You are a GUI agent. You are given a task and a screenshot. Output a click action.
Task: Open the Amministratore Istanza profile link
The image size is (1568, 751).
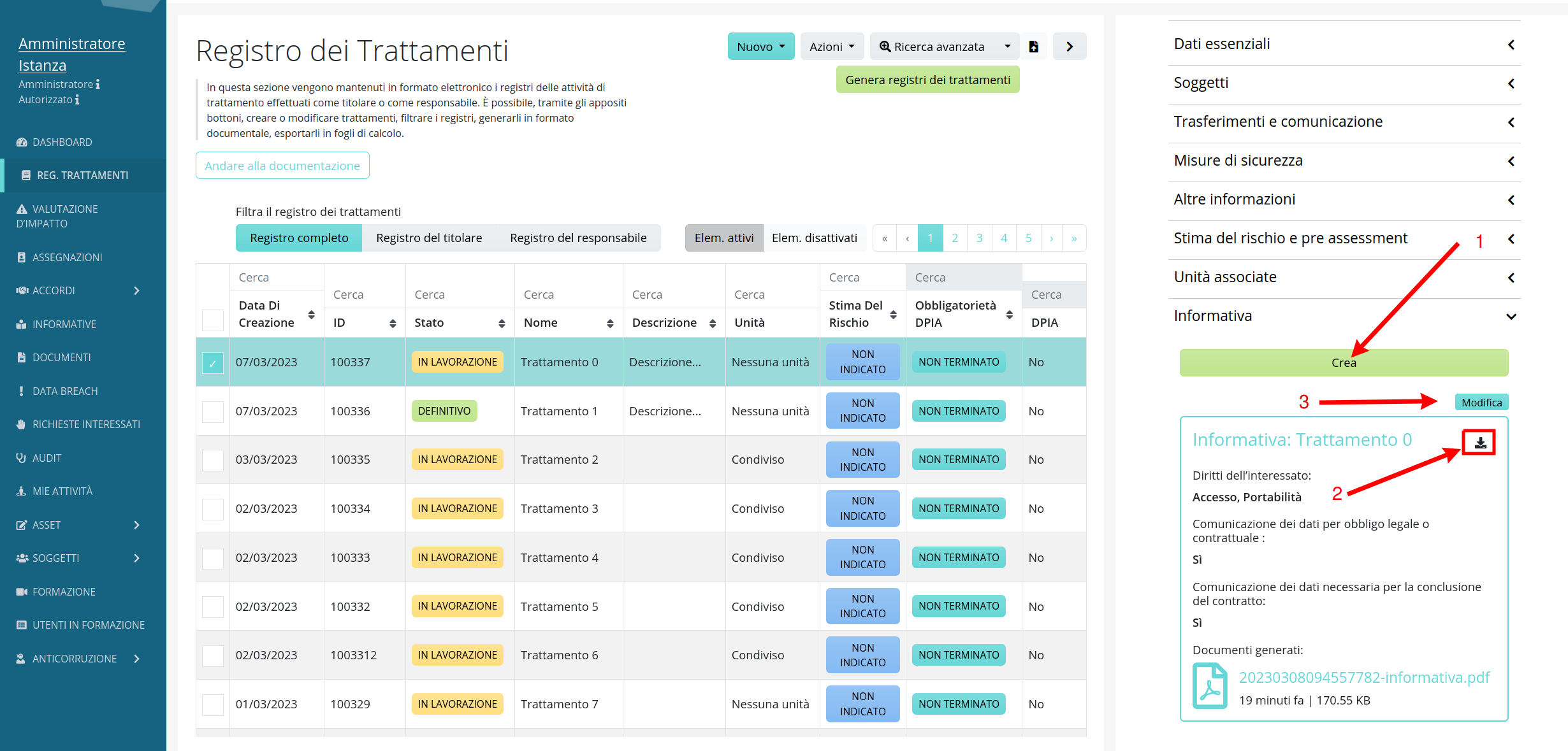pos(71,54)
